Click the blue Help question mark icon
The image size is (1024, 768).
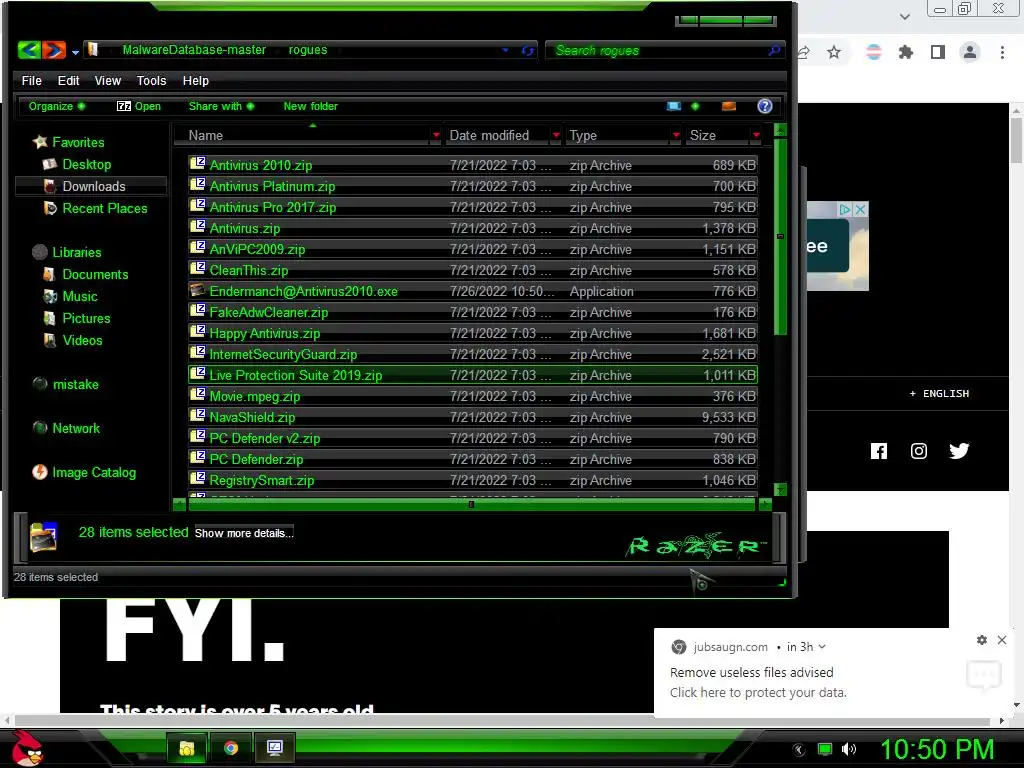(765, 106)
